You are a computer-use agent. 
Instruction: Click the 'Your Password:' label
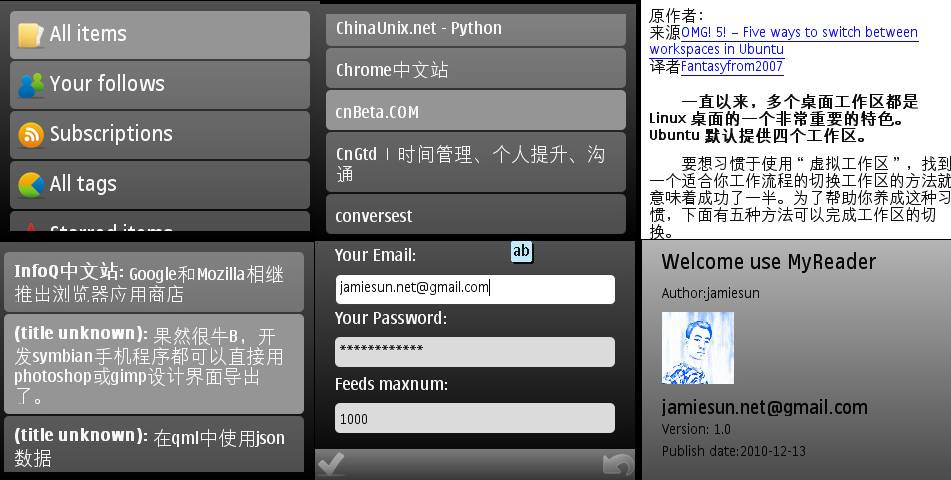point(391,318)
